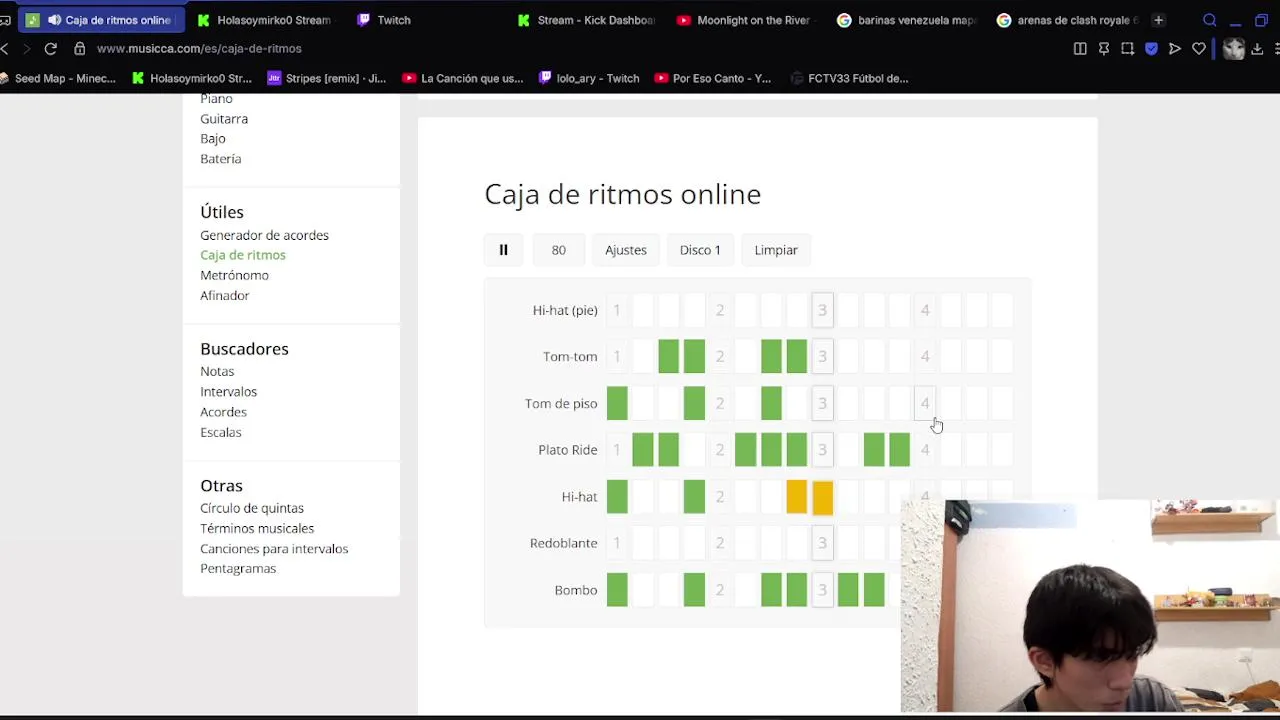This screenshot has height=720, width=1280.
Task: Disable the first green step in Tom de piso row
Action: coord(617,403)
